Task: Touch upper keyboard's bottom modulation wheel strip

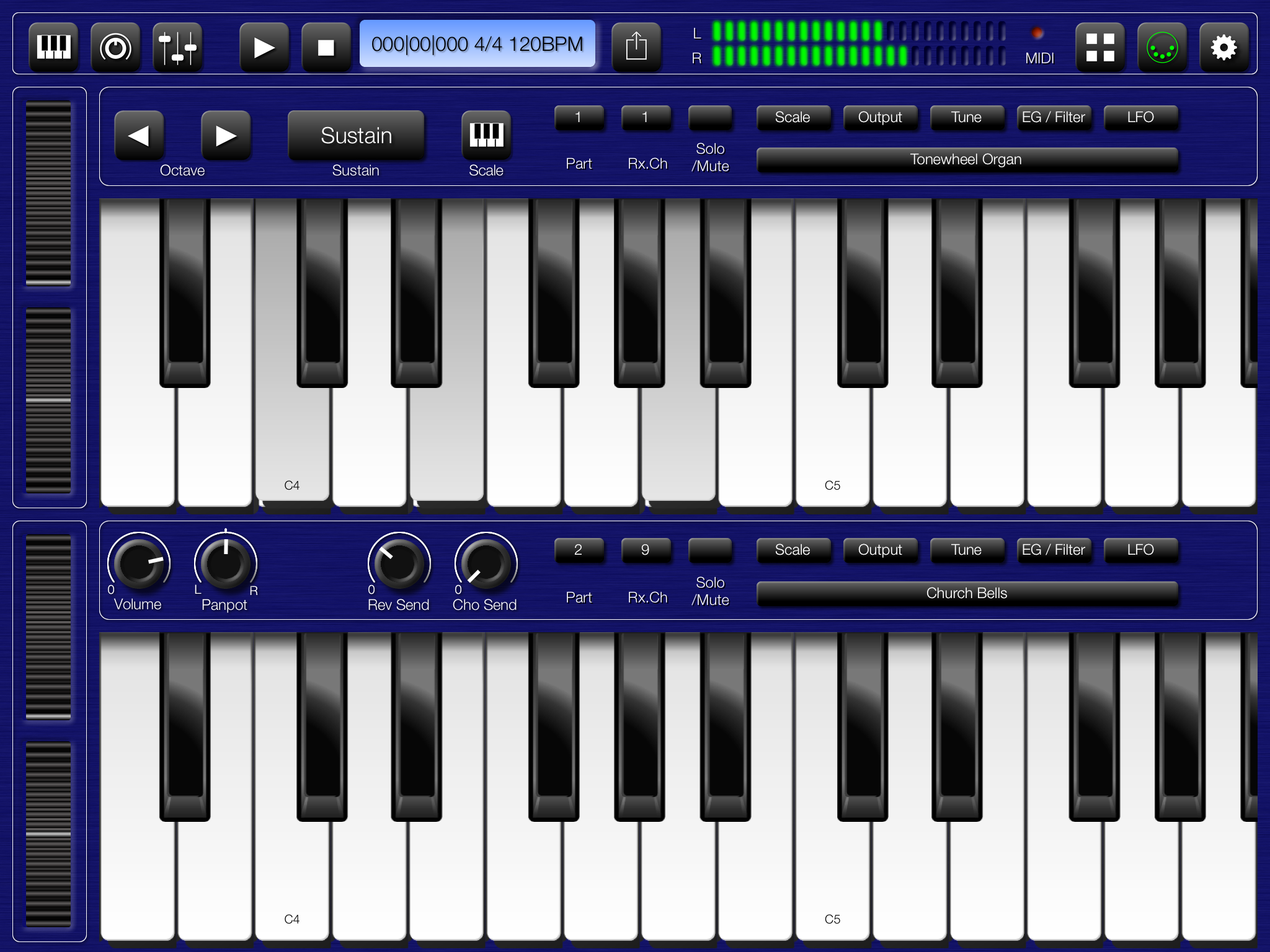Action: (x=48, y=401)
